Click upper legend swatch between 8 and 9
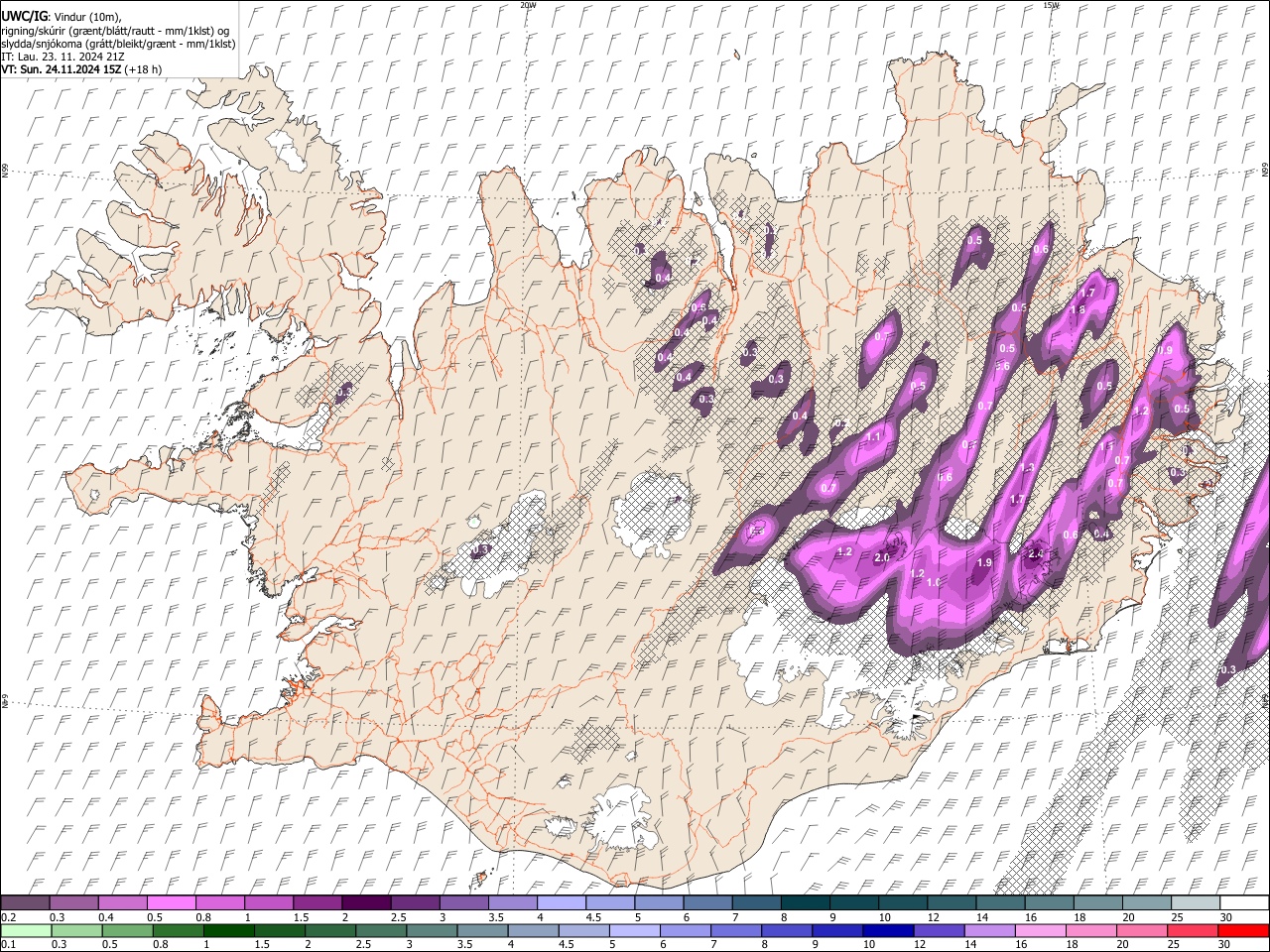The image size is (1270, 952). (806, 903)
